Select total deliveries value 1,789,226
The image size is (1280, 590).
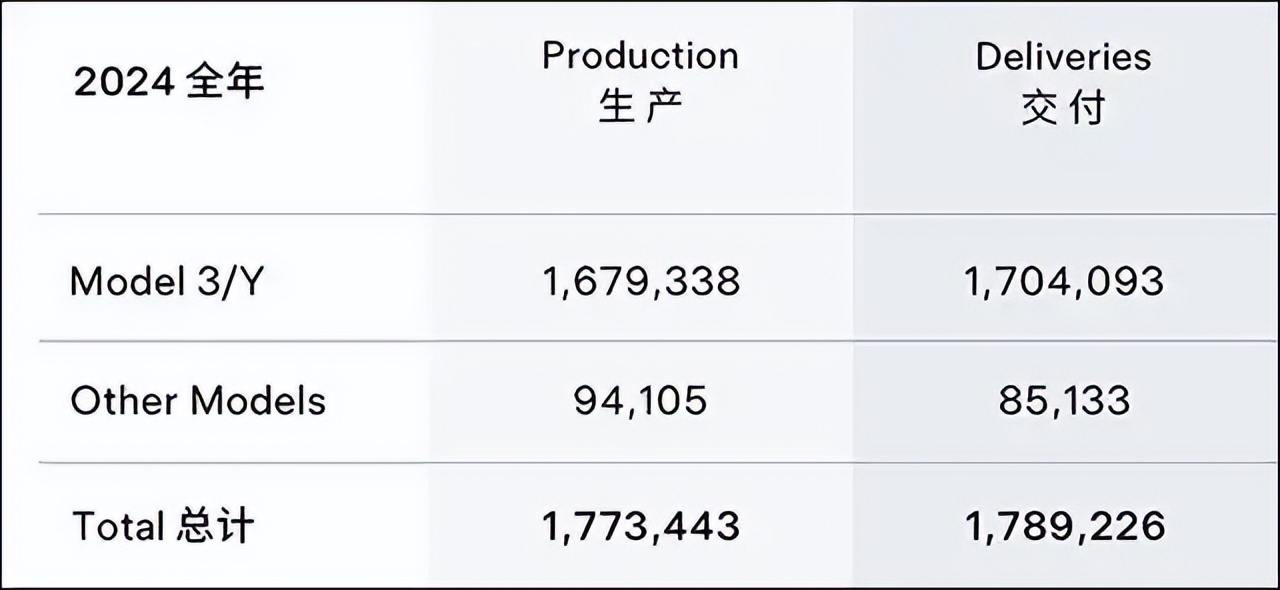click(x=1064, y=525)
